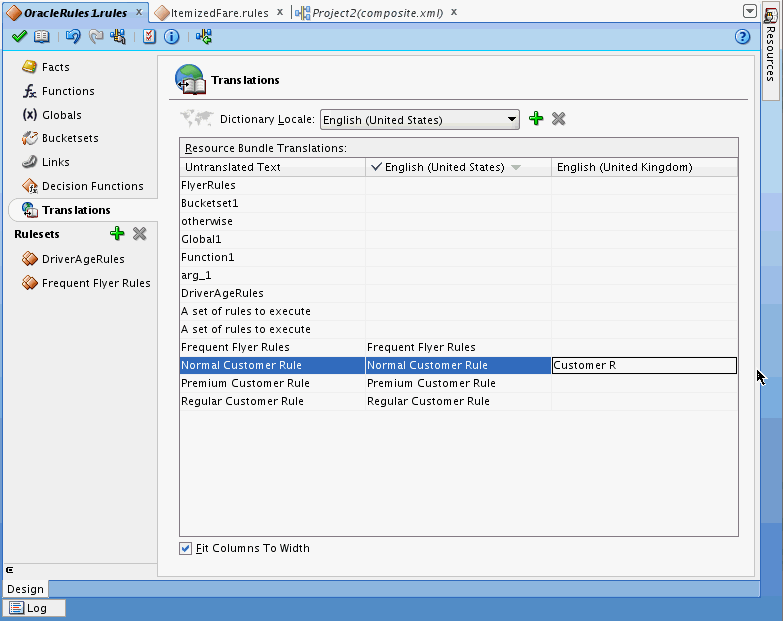Toggle Fit Columns To Width checkbox

click(185, 548)
